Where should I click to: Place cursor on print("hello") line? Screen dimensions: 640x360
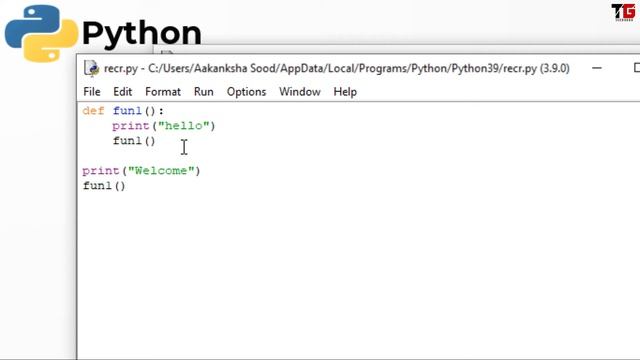pyautogui.click(x=164, y=126)
